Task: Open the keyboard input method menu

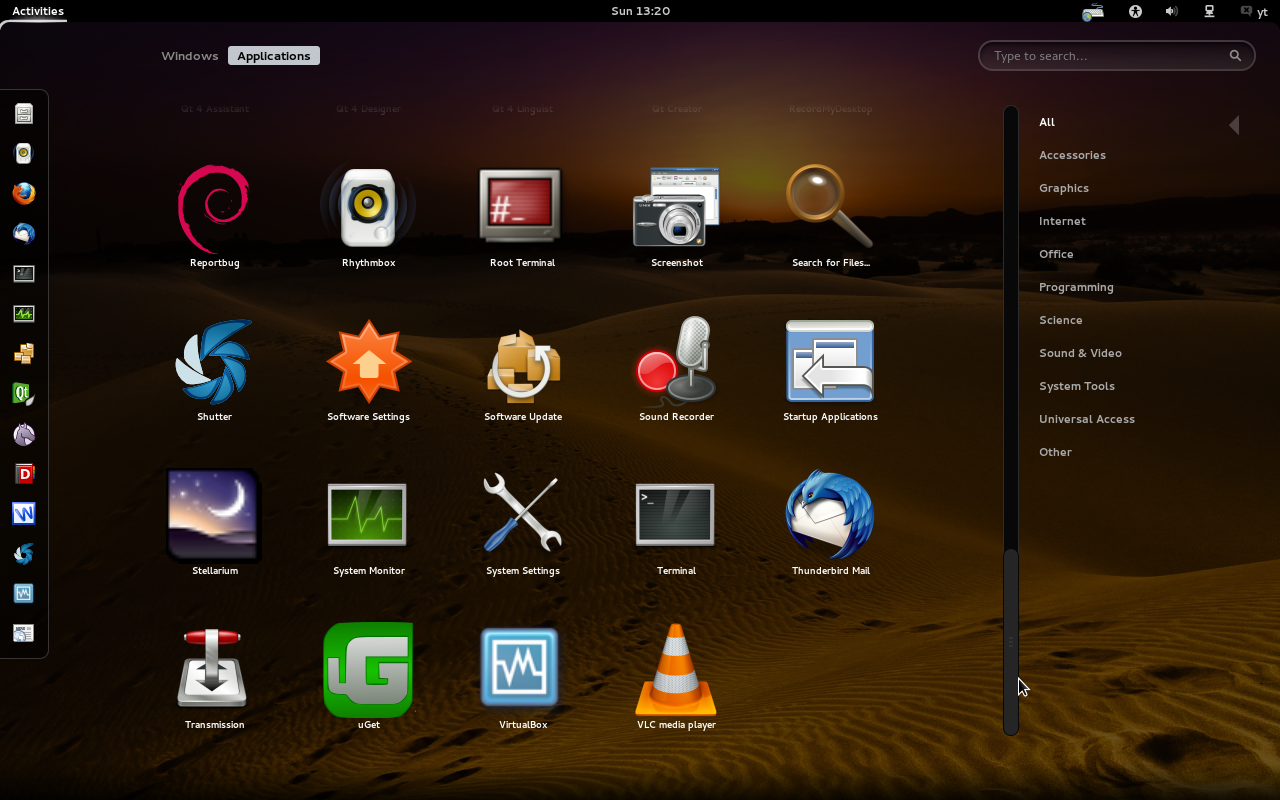Action: [x=1093, y=12]
